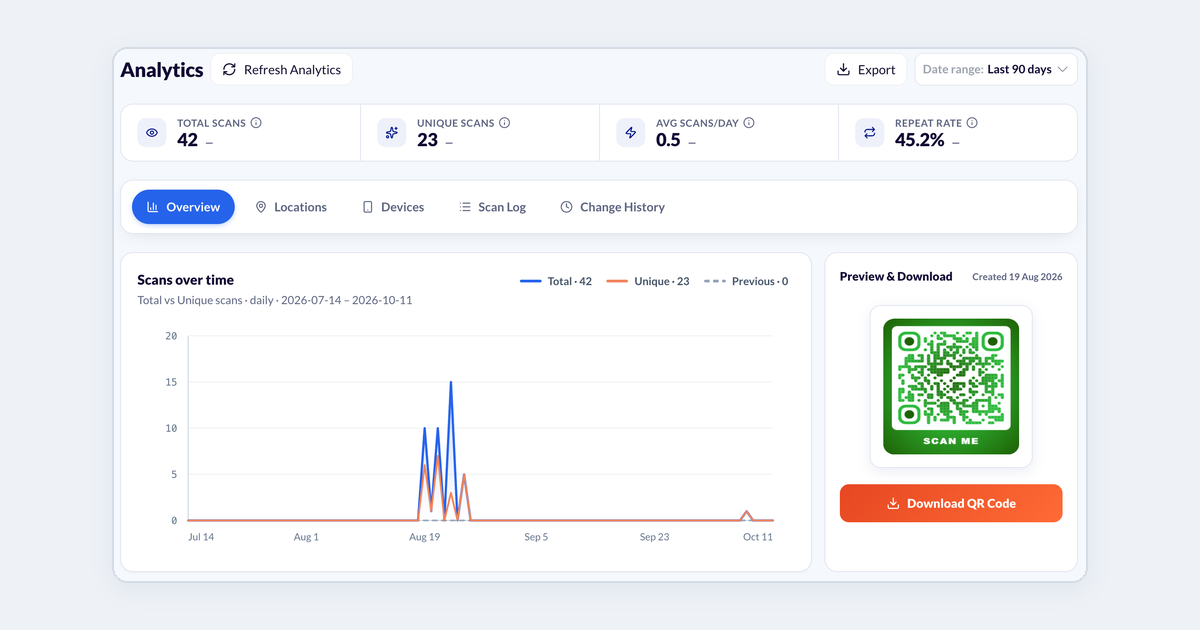Viewport: 1200px width, 630px height.
Task: Click the Aug 1 x-axis label
Action: pyautogui.click(x=306, y=537)
